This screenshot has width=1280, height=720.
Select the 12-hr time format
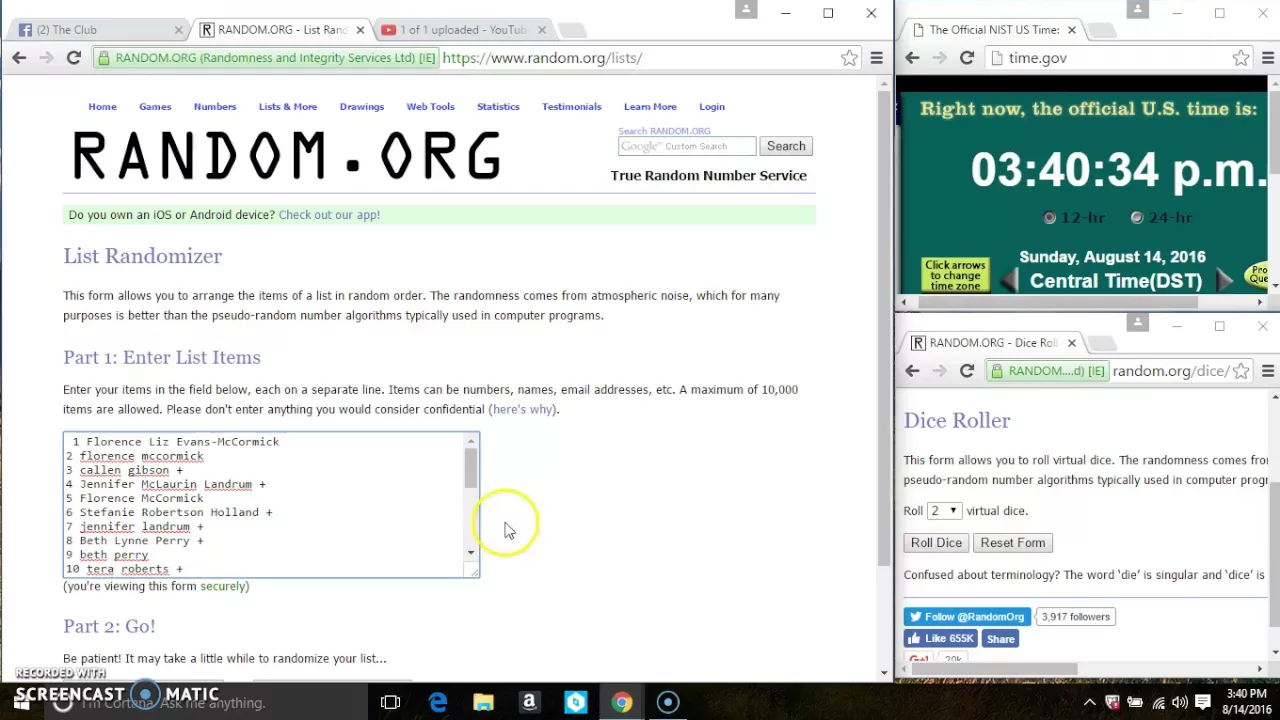click(1050, 217)
